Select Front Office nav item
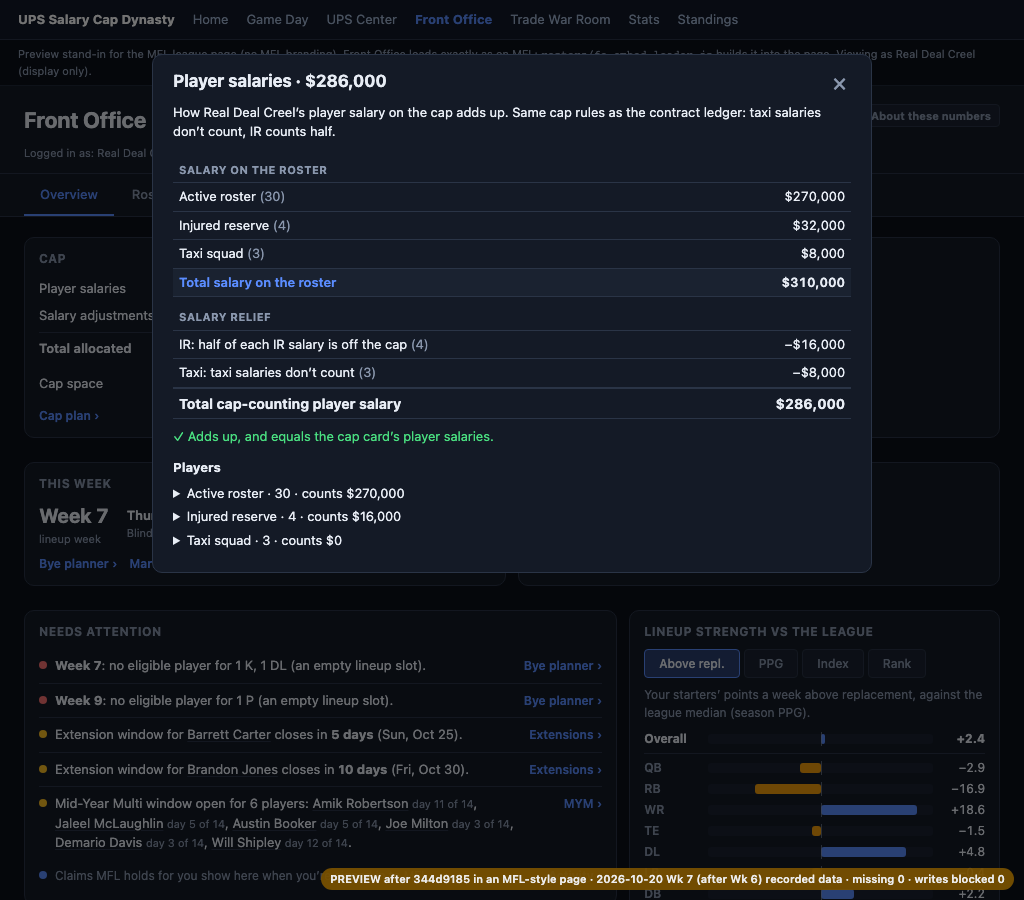Screen dimensions: 1024x900 [x=453, y=20]
